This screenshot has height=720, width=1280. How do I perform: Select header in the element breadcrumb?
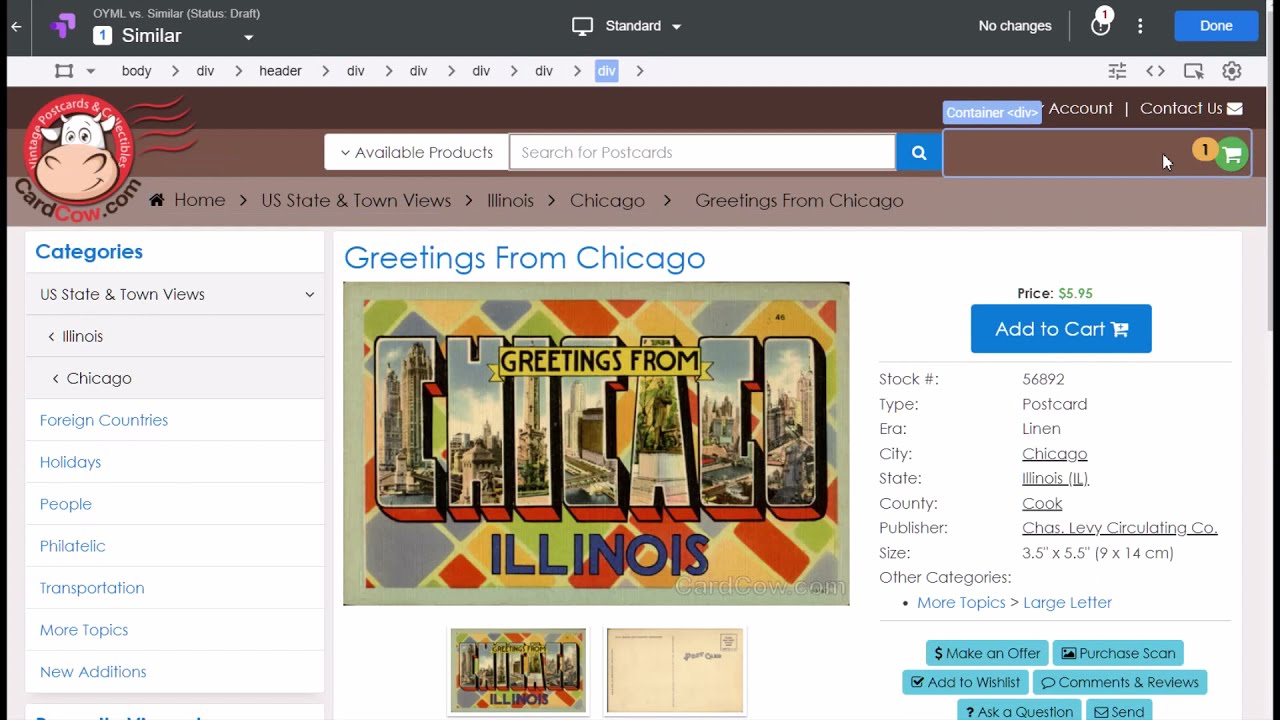click(x=280, y=71)
